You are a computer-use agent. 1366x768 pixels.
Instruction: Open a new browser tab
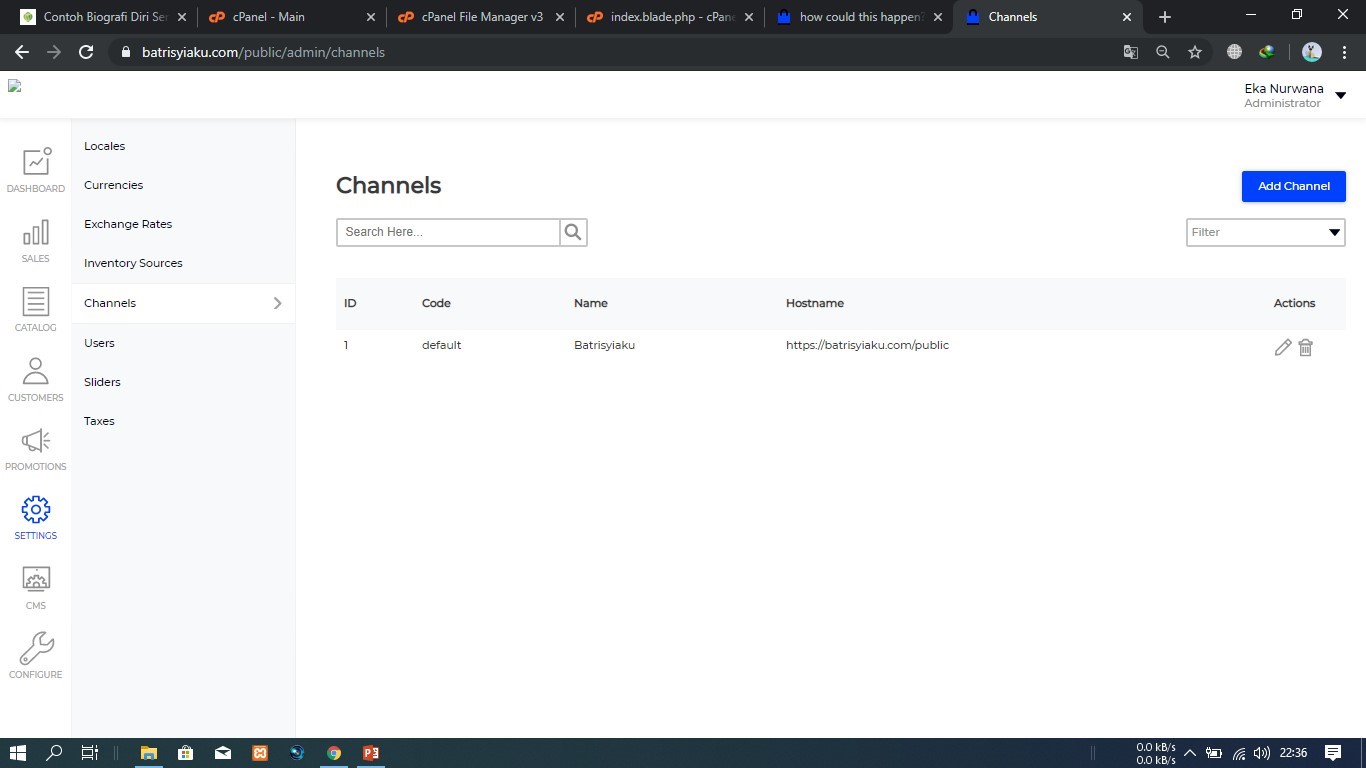(x=1165, y=17)
